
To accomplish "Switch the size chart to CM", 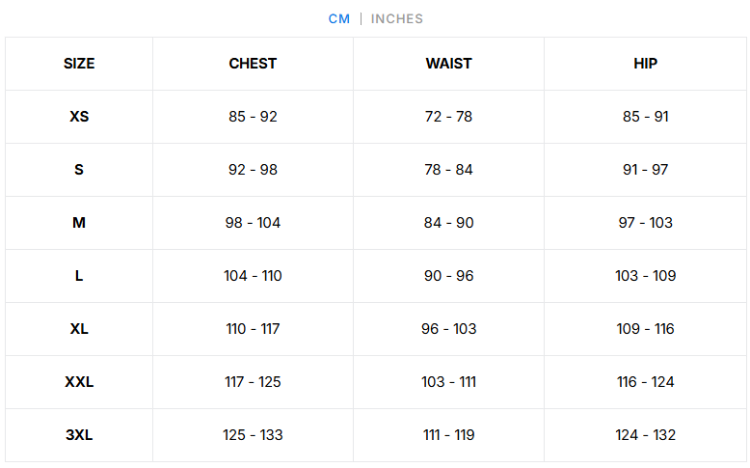I will click(339, 19).
